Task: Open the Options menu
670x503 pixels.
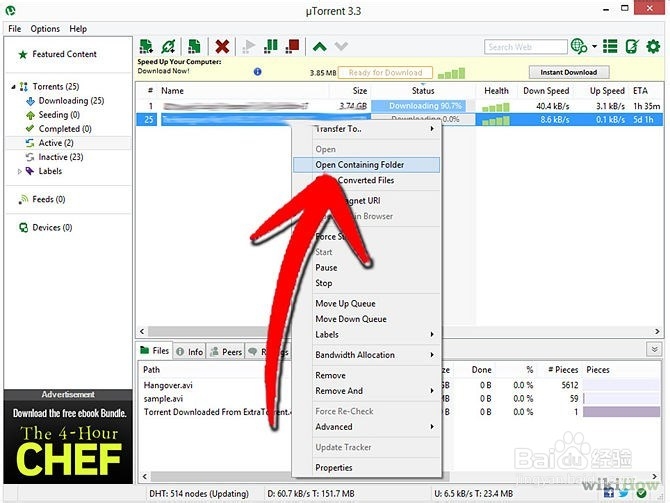Action: tap(45, 29)
